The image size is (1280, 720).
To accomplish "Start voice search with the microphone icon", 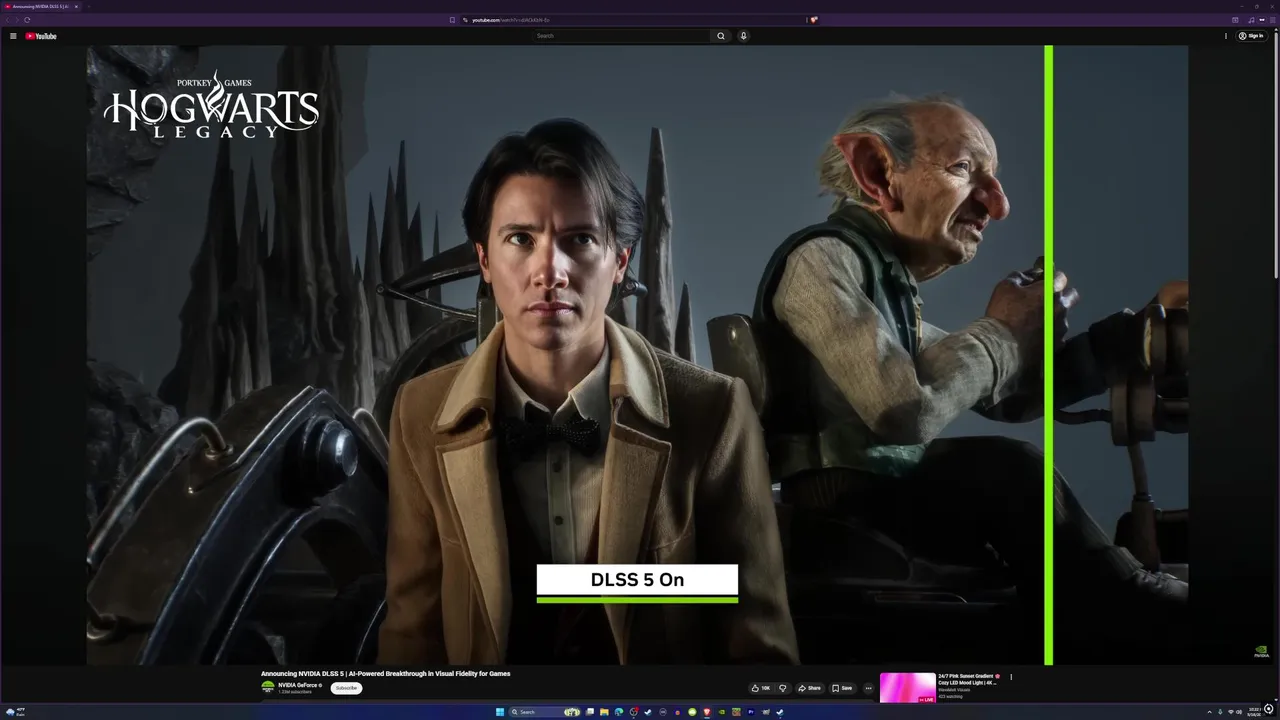I will pos(743,36).
